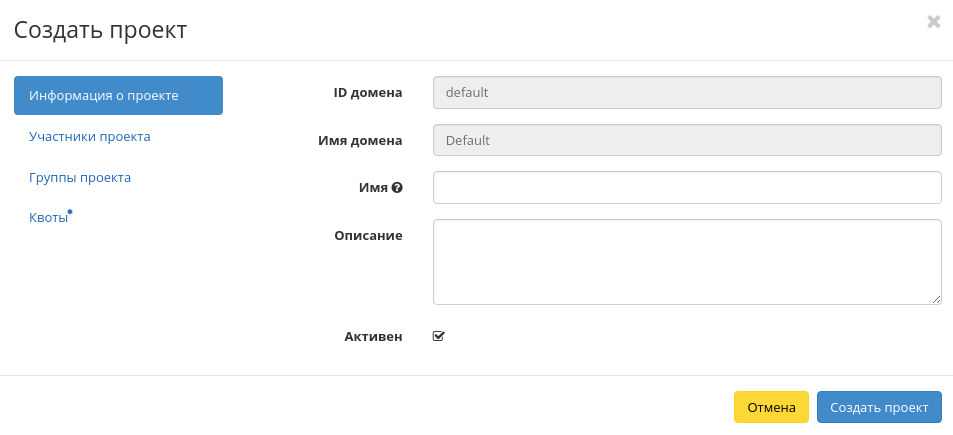This screenshot has width=953, height=435.
Task: Click the Имя домена label
Action: (359, 140)
